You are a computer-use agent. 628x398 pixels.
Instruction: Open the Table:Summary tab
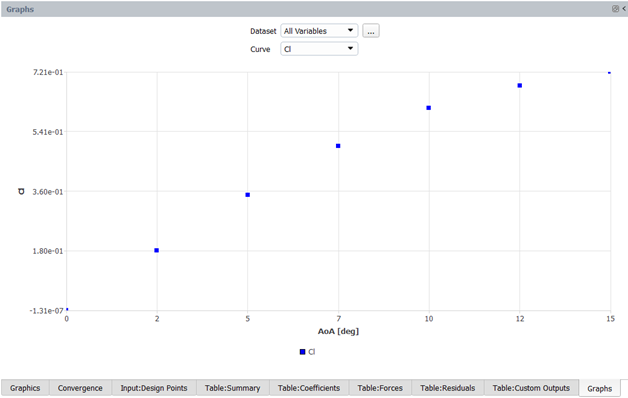[x=233, y=388]
